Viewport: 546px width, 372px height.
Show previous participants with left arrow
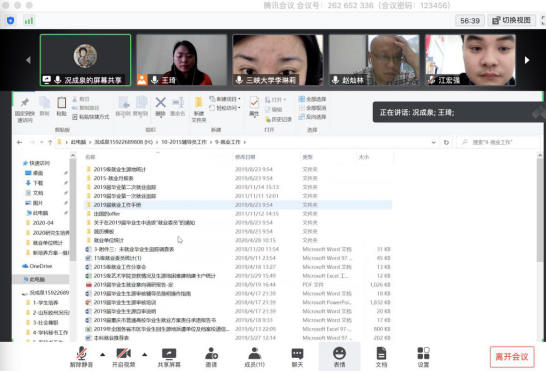point(28,60)
